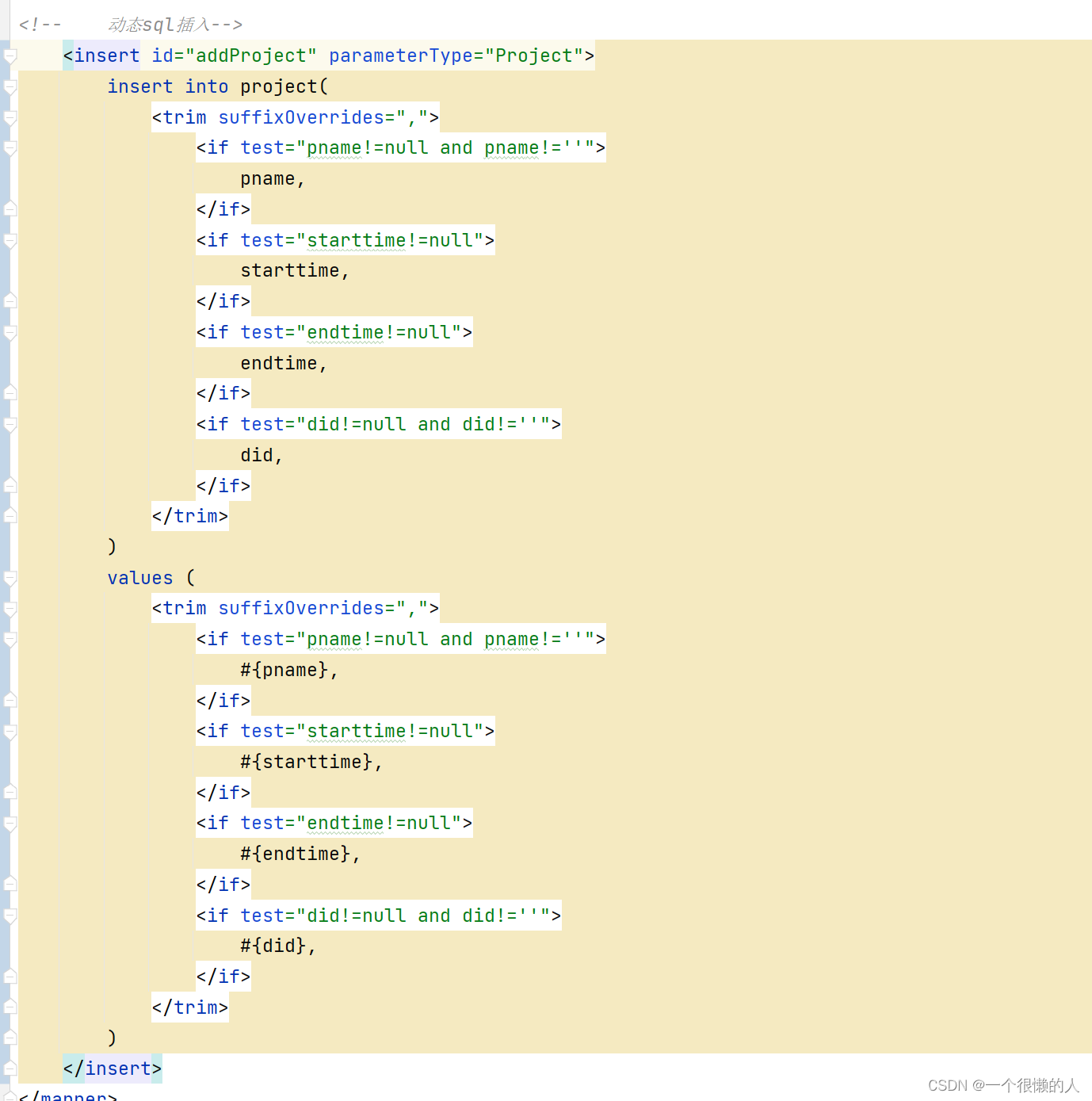Collapse the fold marker beside the insert id="addProject" tag
1092x1101 pixels.
click(x=10, y=56)
